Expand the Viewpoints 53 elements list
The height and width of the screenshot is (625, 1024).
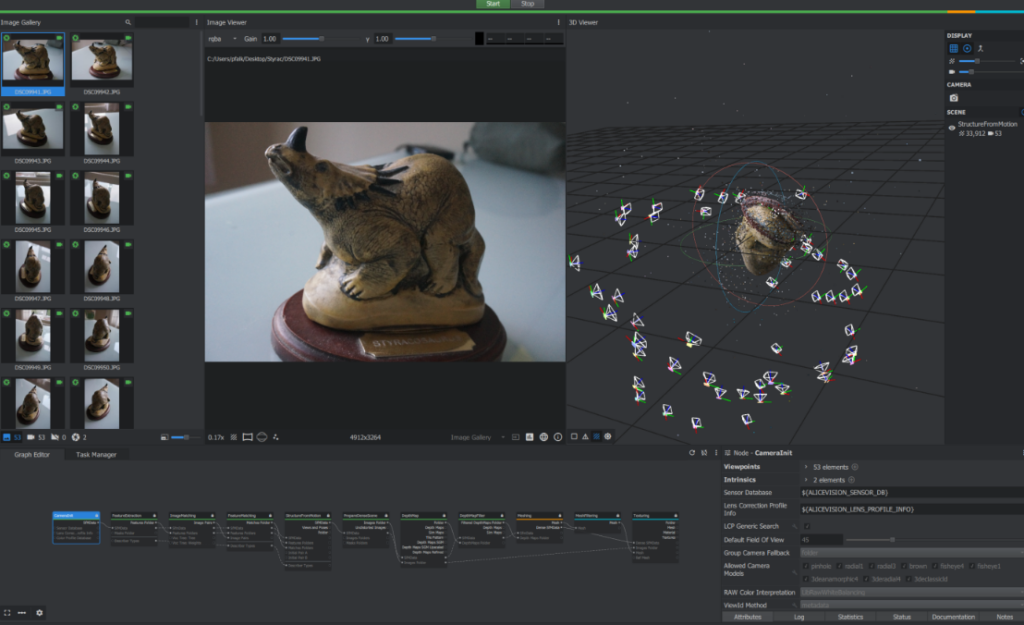click(x=806, y=467)
